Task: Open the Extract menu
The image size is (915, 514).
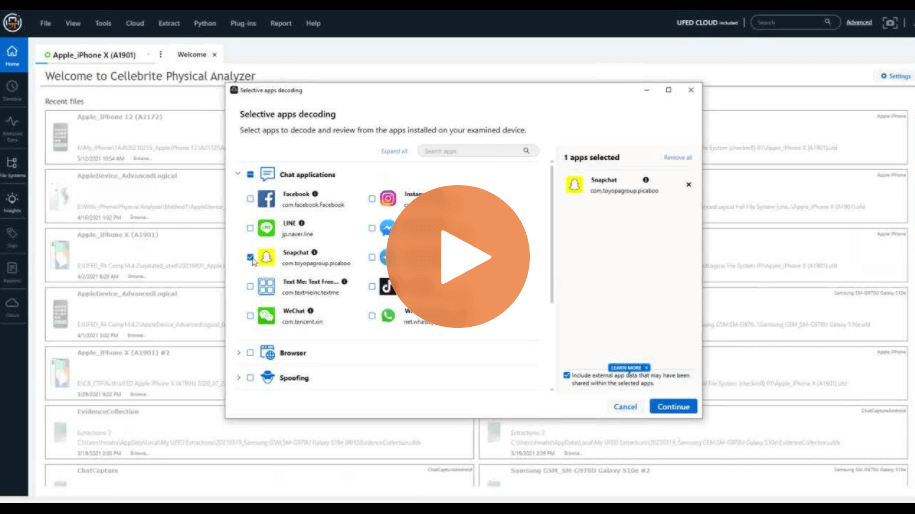Action: pos(169,23)
